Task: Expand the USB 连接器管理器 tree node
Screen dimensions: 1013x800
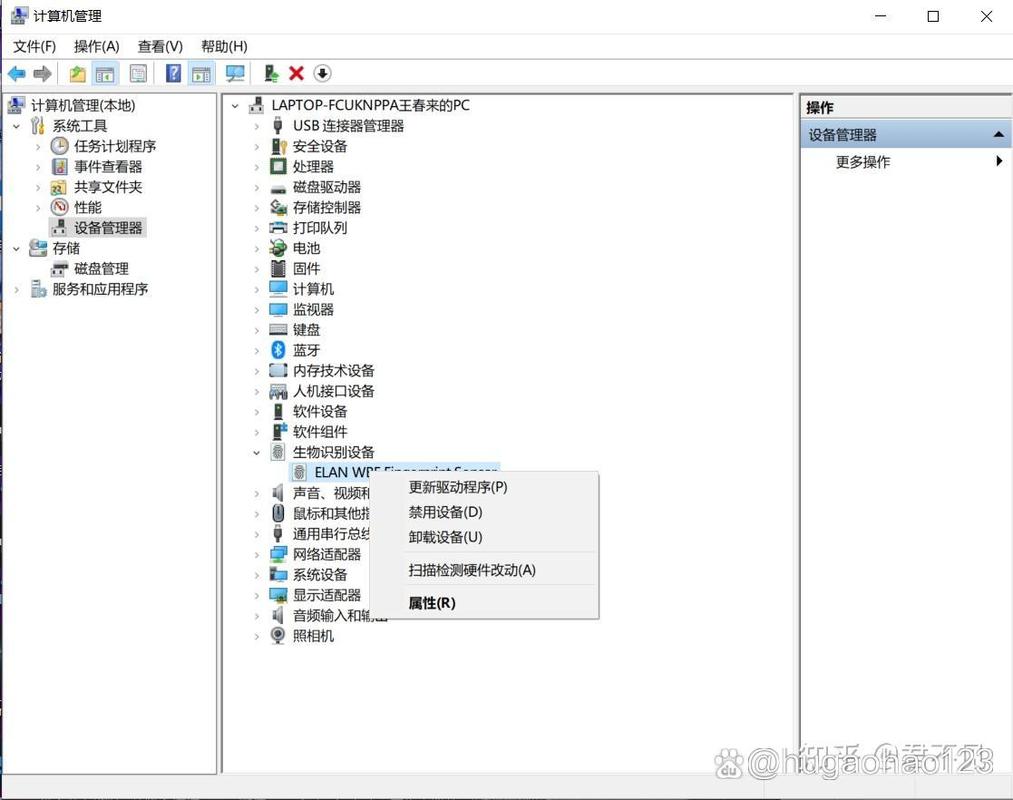Action: click(258, 125)
